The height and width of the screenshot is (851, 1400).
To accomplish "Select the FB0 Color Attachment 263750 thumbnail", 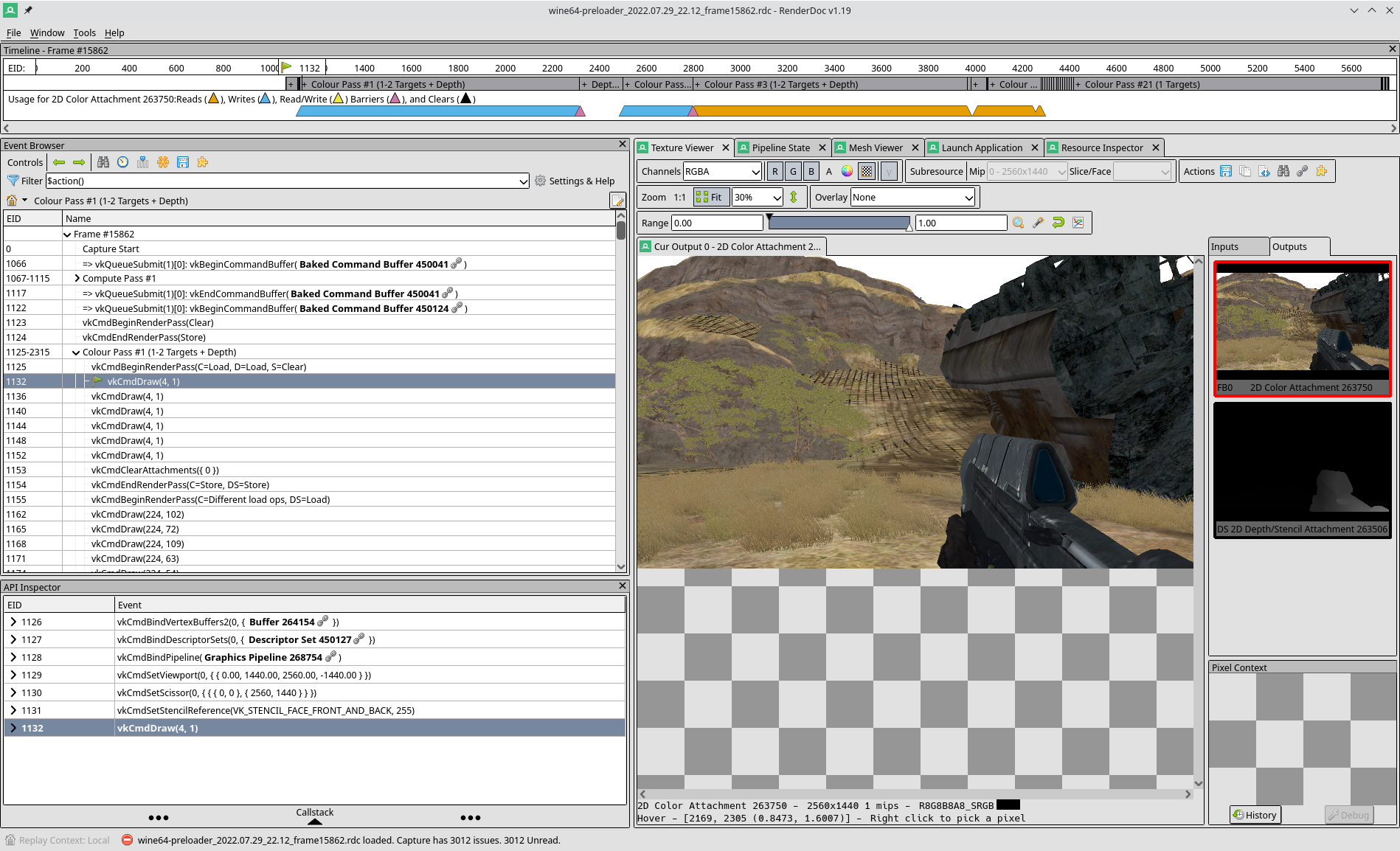I will coord(1303,329).
